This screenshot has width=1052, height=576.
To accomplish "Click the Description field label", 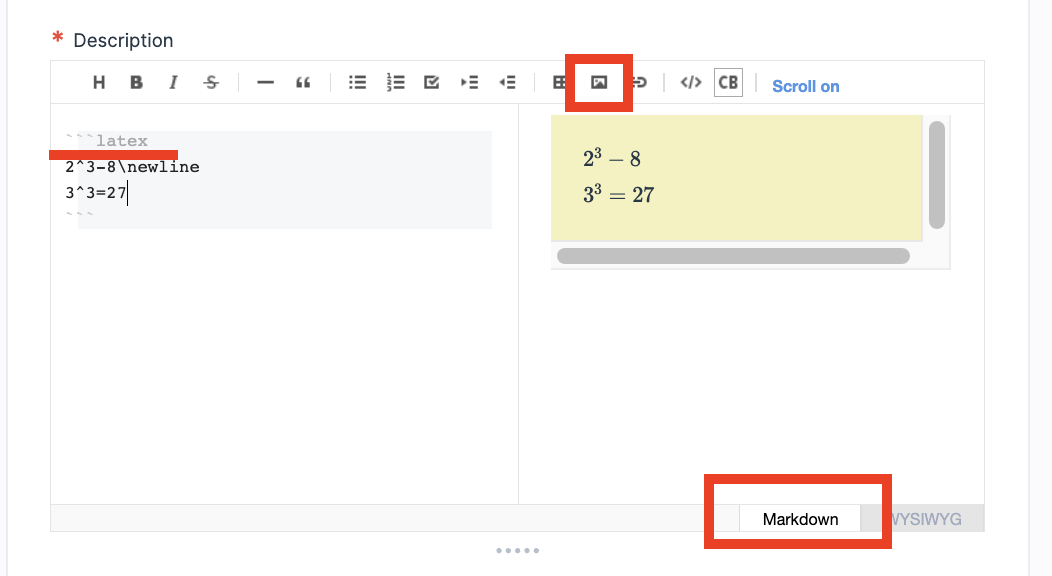I will [x=123, y=40].
